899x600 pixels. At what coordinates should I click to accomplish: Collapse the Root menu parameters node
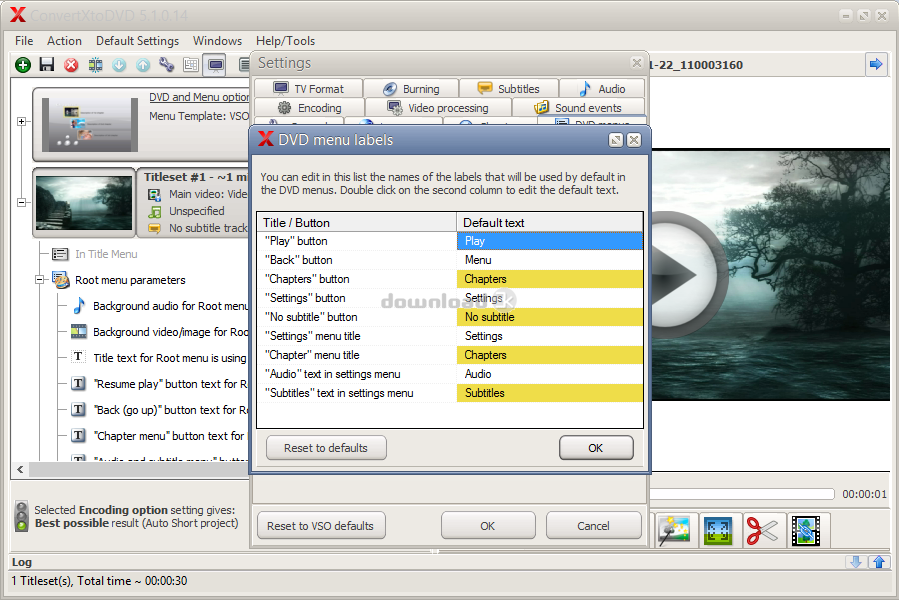40,280
